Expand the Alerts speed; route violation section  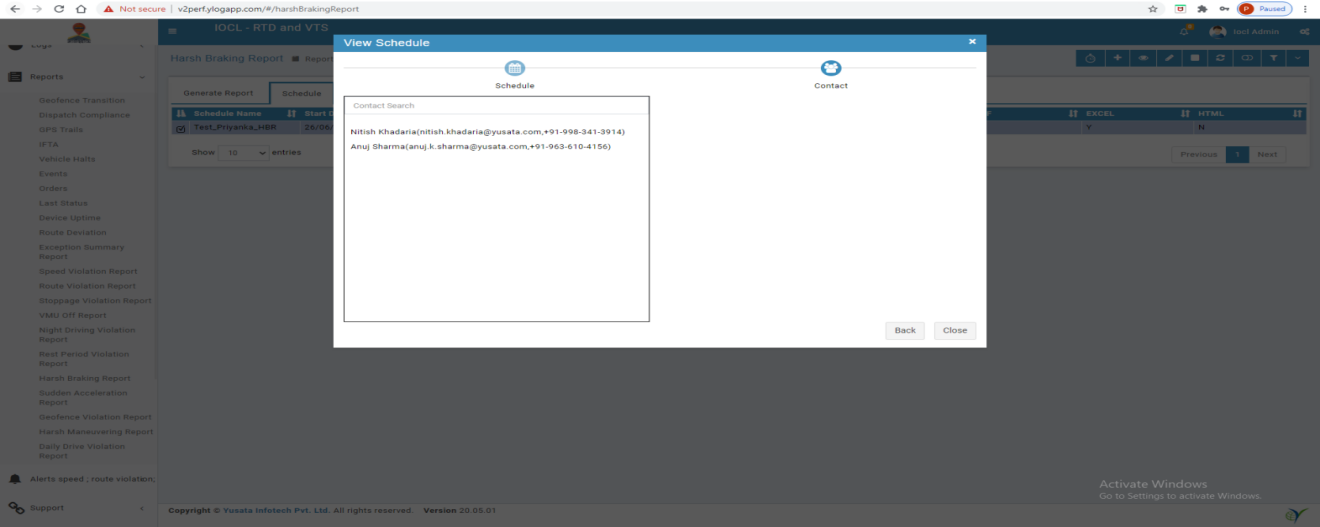tap(80, 479)
